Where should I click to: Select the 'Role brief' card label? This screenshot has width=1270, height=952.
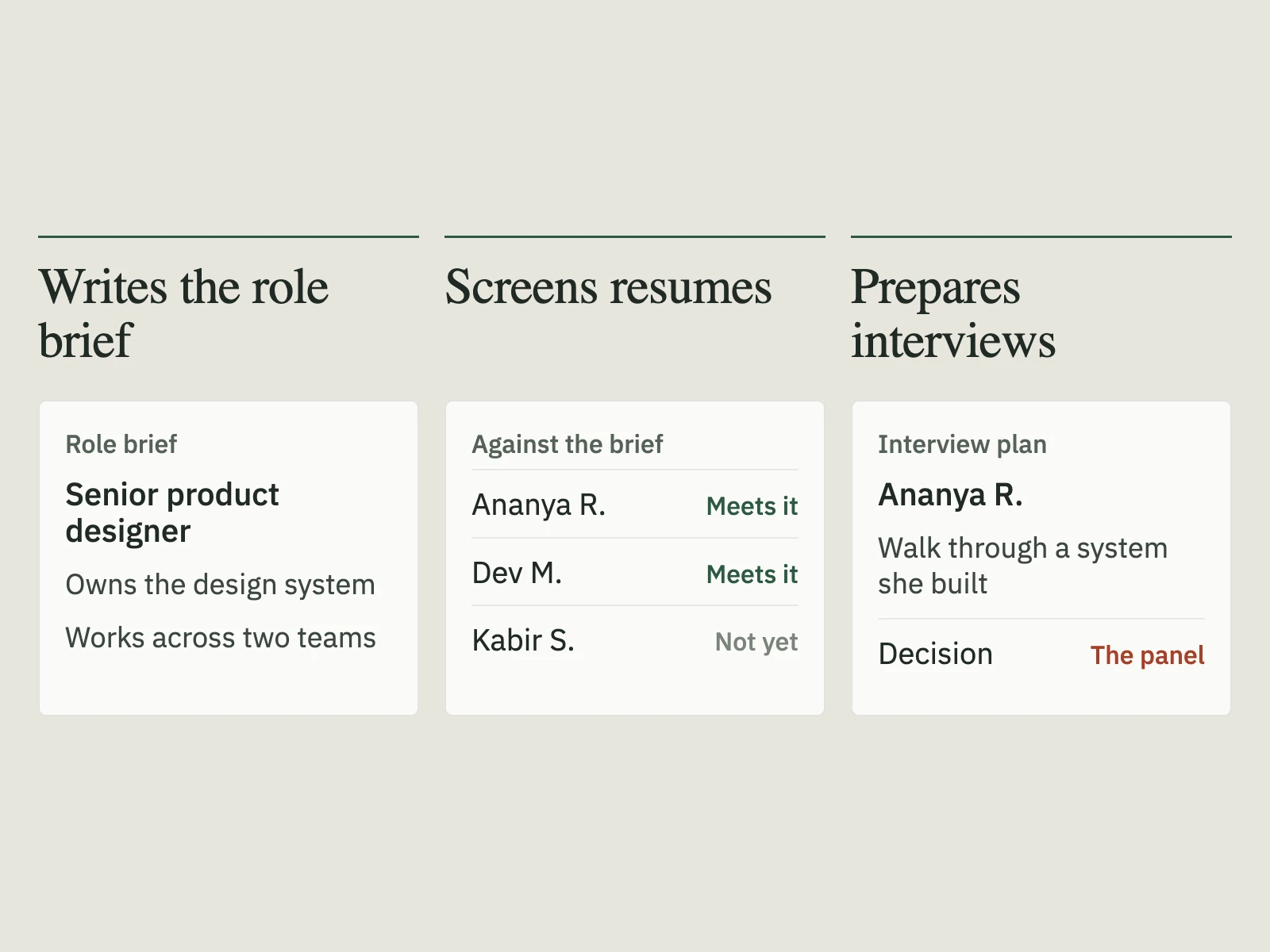121,444
